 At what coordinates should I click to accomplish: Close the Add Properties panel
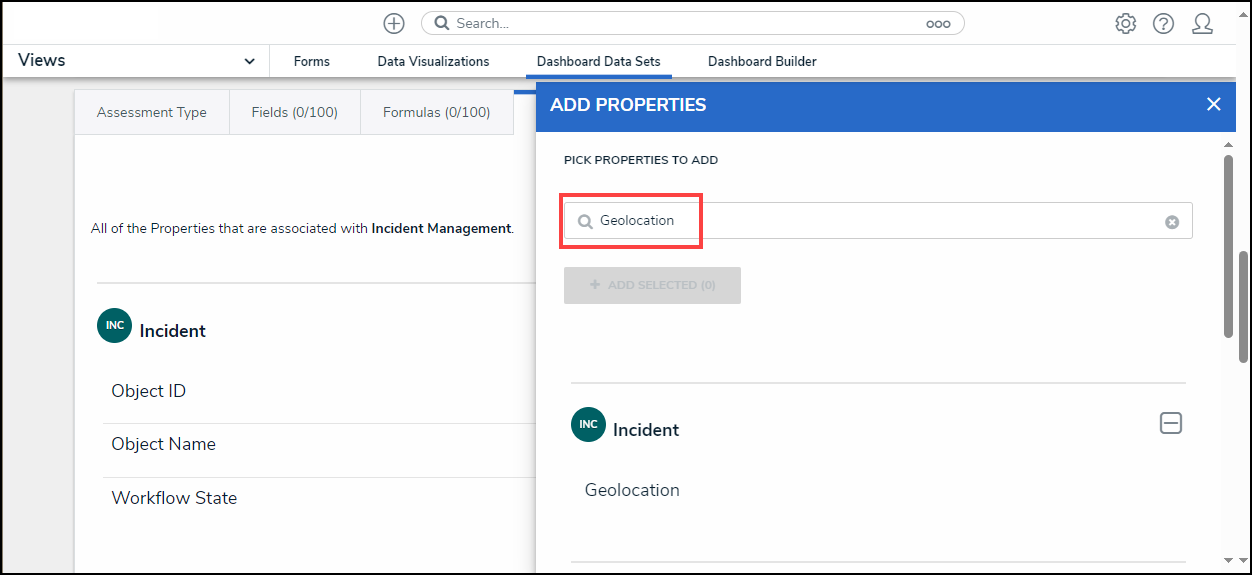1213,104
